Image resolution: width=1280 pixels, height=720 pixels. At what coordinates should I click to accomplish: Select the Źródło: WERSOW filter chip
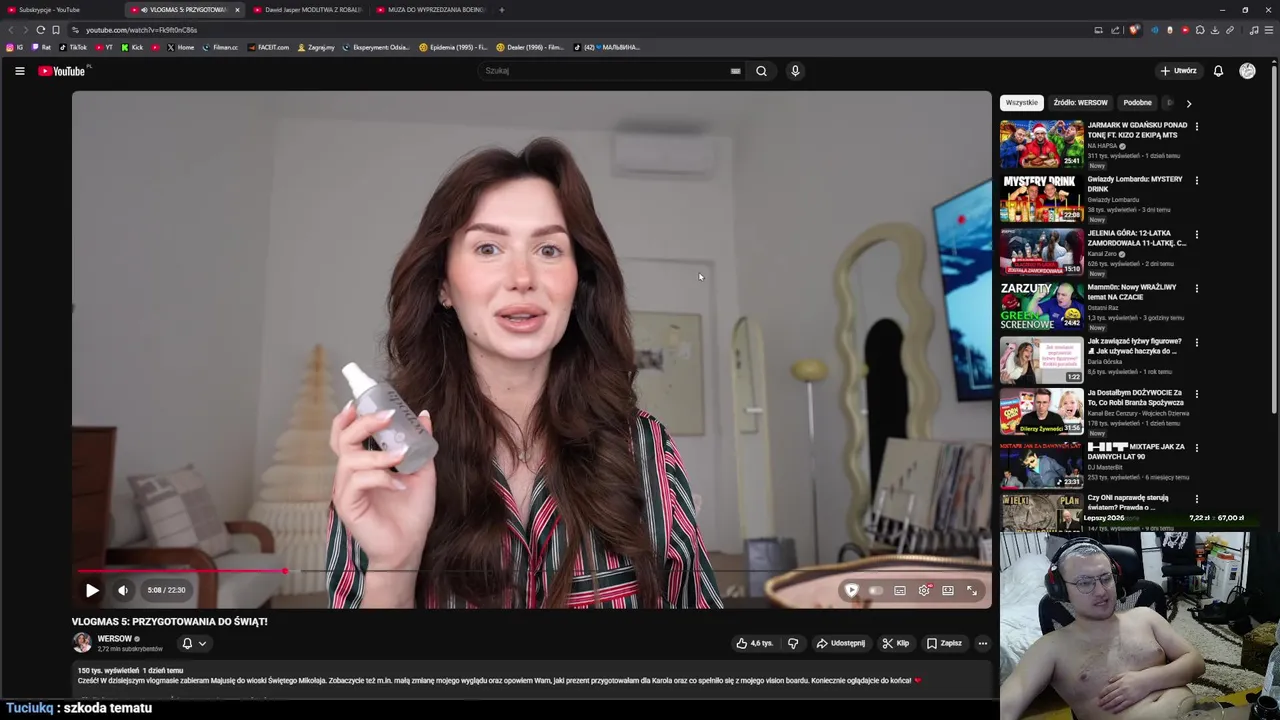pos(1080,102)
